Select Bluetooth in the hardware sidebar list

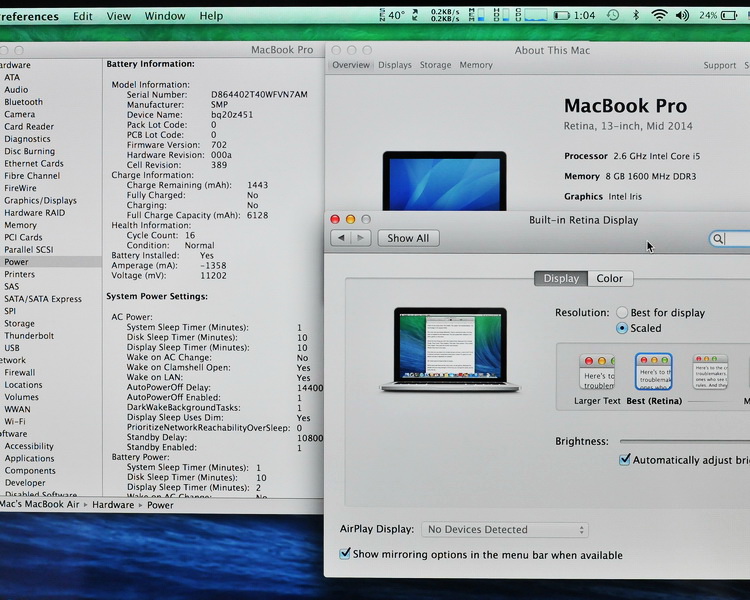23,102
